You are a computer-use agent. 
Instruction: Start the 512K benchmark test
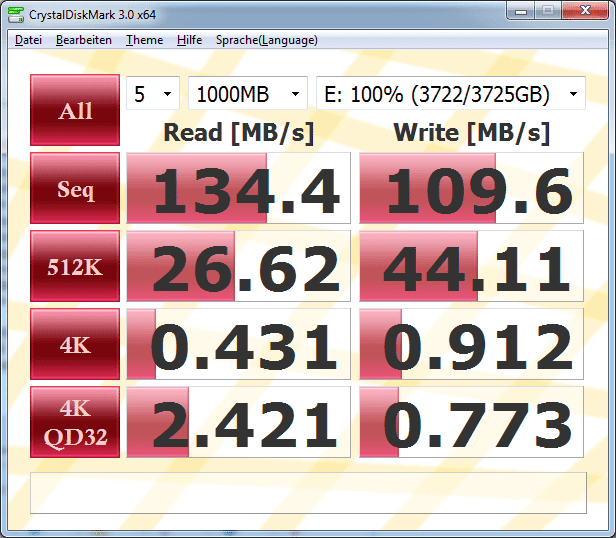point(75,266)
